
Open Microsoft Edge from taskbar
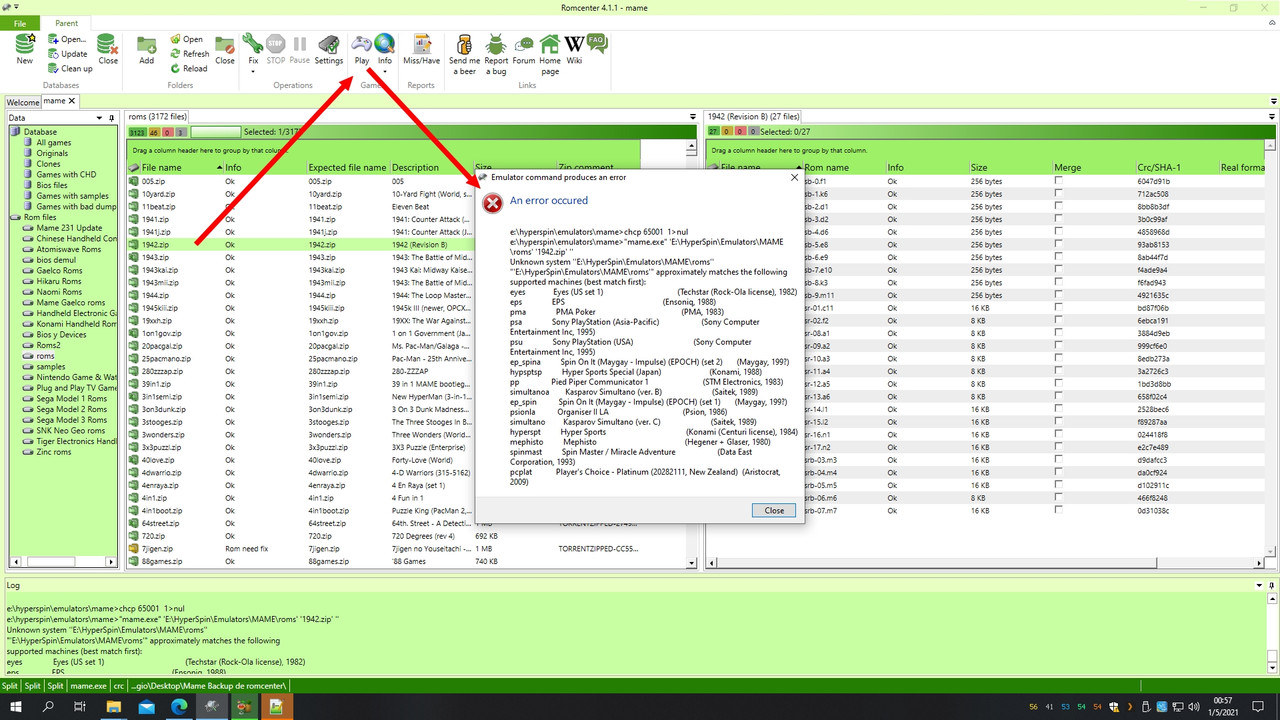[x=179, y=707]
